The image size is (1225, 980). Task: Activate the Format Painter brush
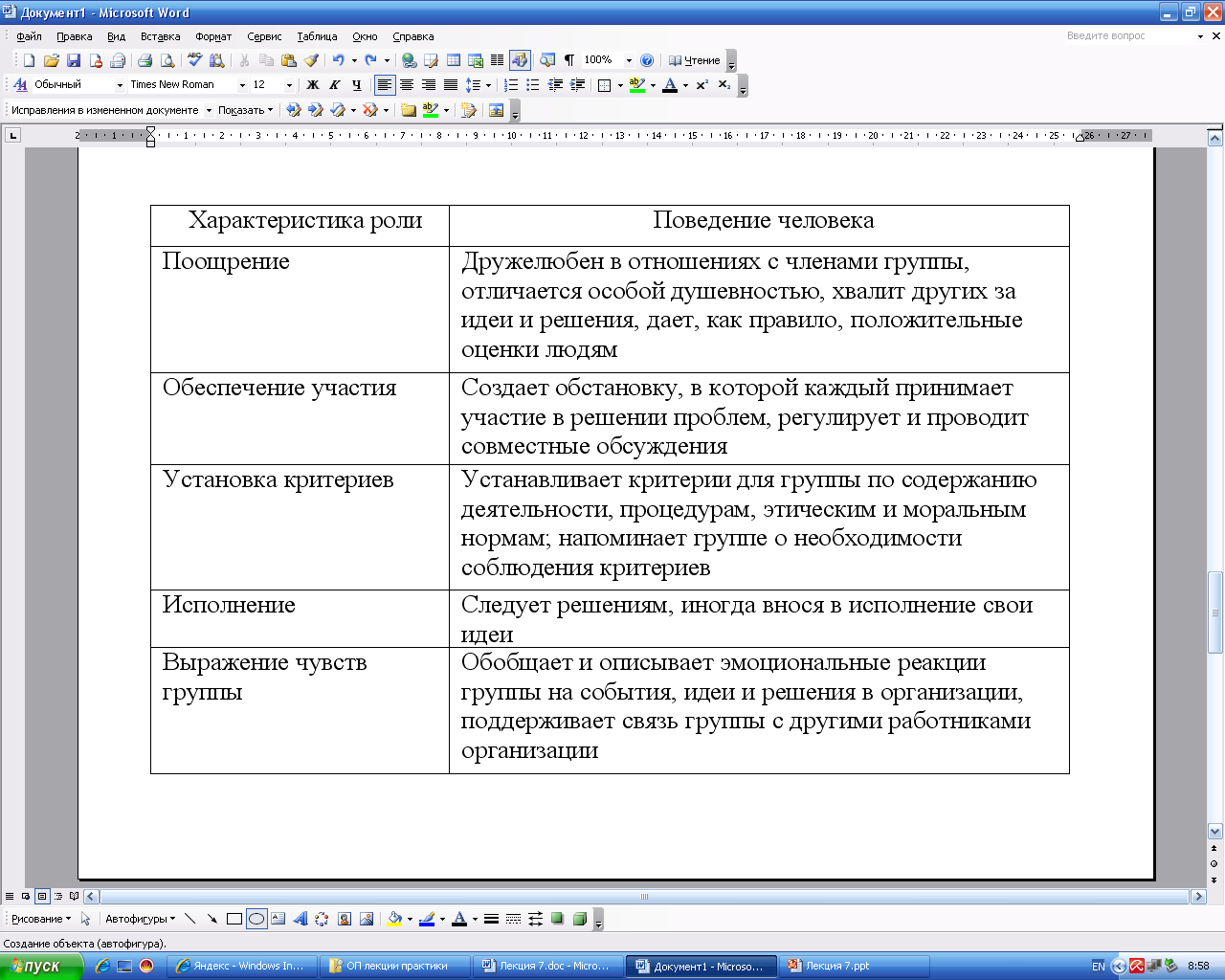point(310,60)
